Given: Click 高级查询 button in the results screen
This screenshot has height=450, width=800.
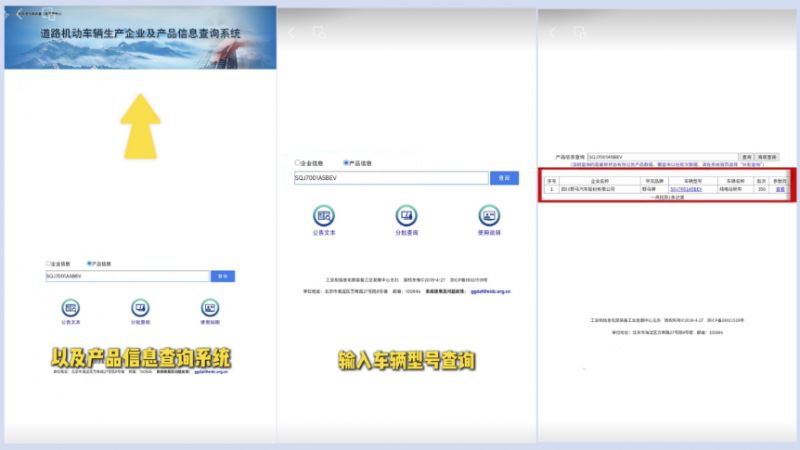Looking at the screenshot, I should pyautogui.click(x=767, y=157).
